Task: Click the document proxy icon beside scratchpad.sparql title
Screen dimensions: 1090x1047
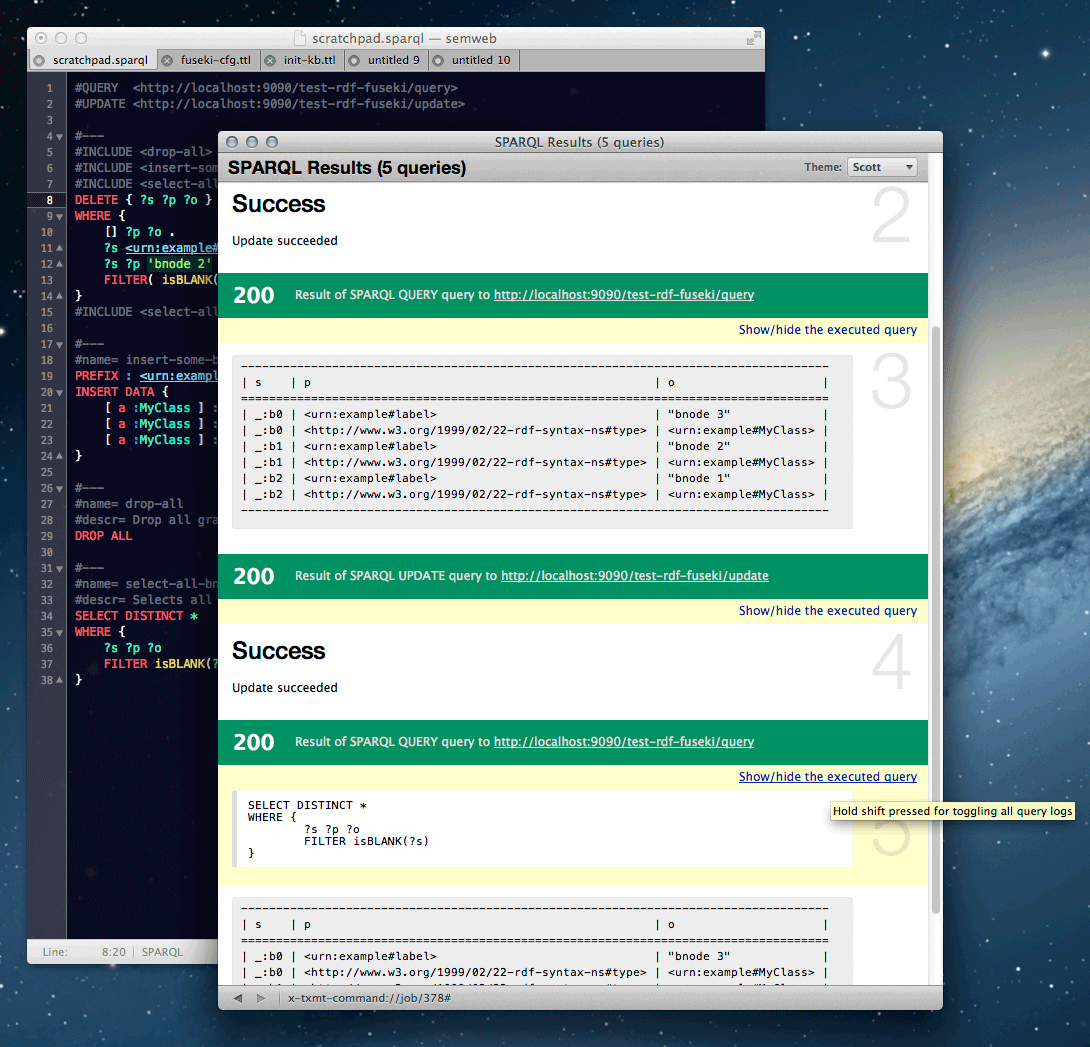Action: (300, 38)
